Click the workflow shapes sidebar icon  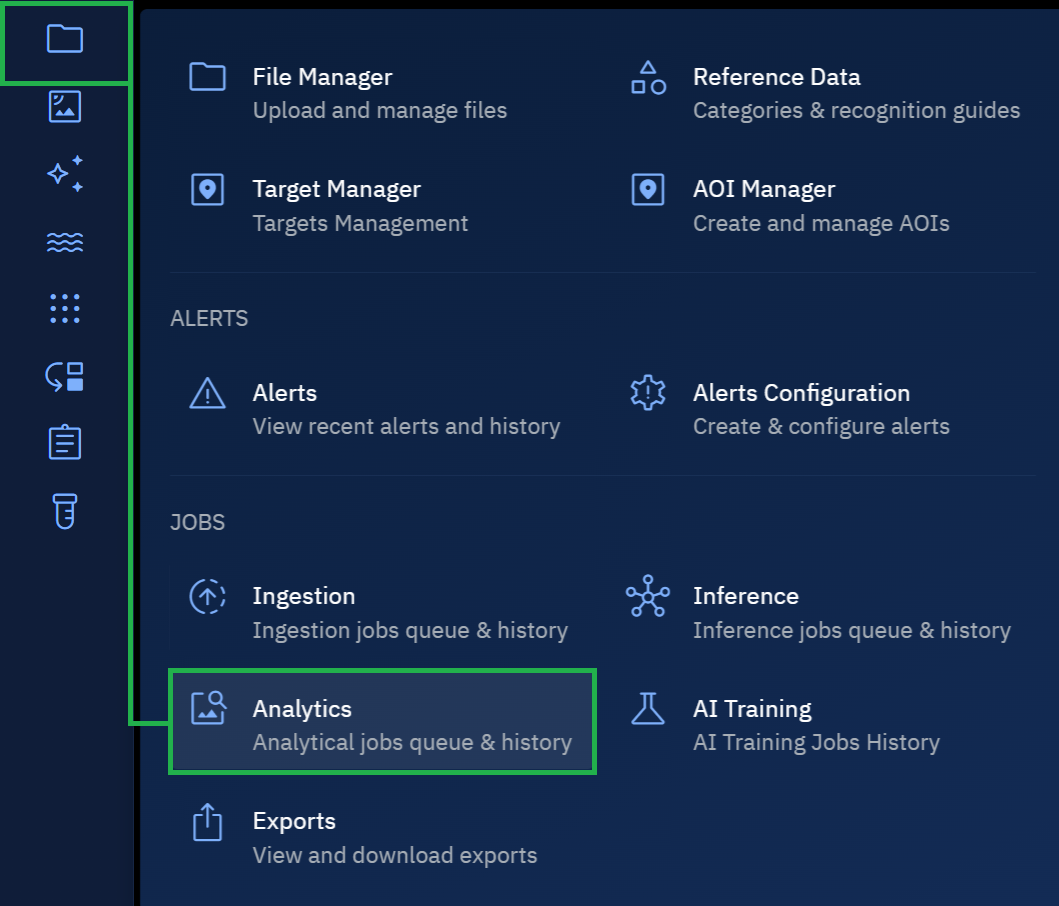(65, 376)
